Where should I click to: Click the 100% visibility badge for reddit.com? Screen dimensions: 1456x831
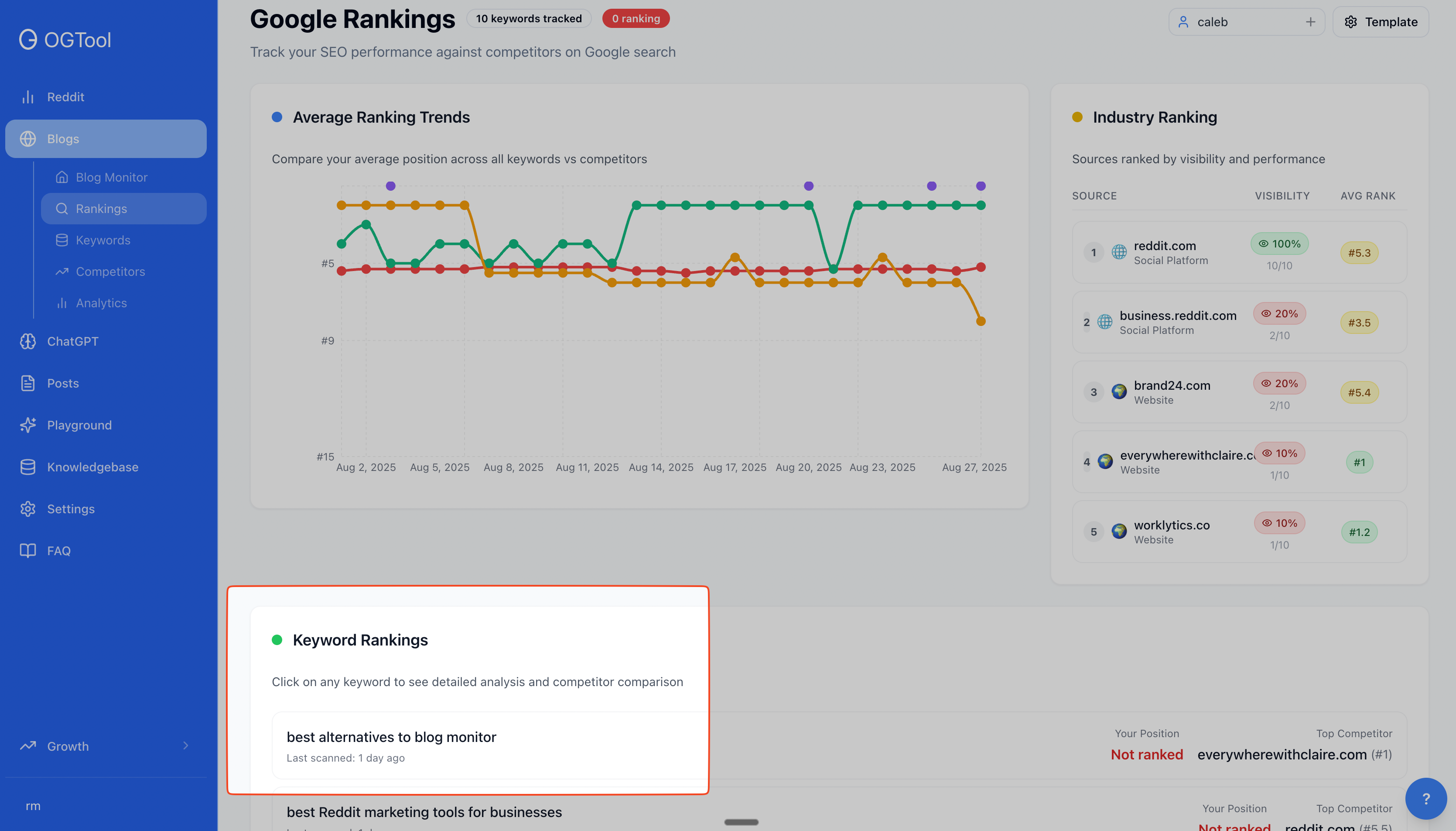tap(1279, 244)
